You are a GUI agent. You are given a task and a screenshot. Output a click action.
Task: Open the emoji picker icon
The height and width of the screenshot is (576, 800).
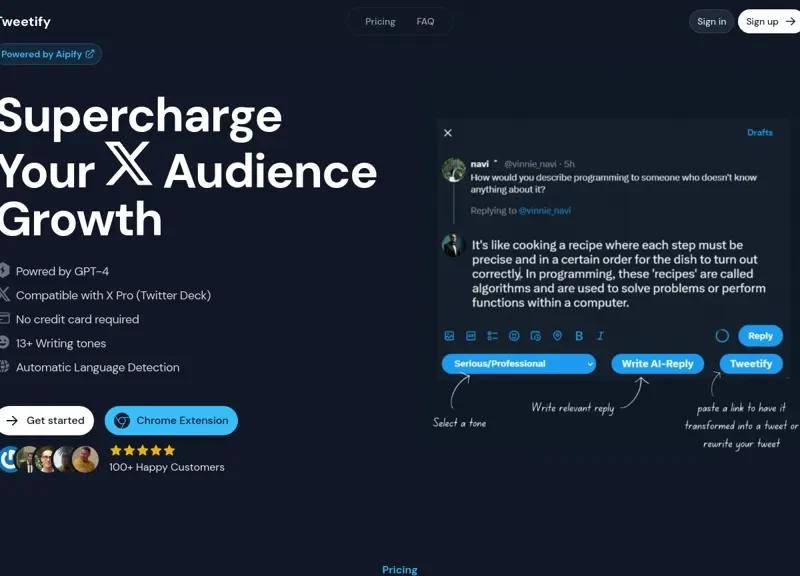coord(514,336)
